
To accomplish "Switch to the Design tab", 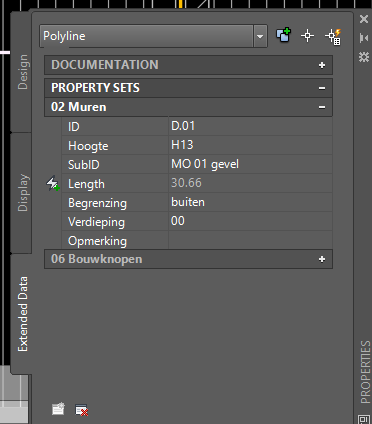I will [22, 72].
